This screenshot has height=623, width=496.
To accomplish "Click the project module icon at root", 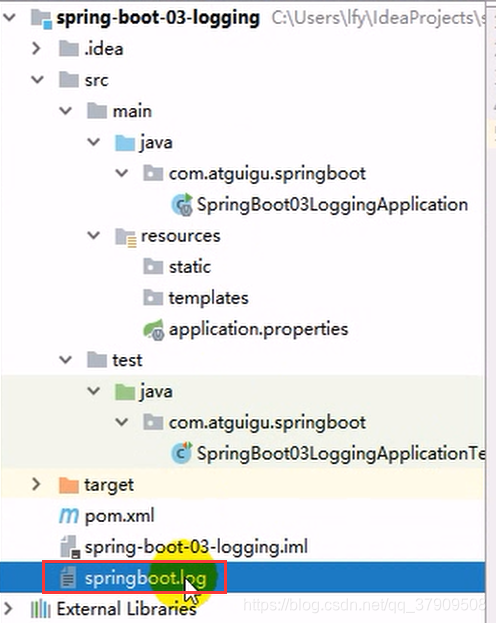I will (x=41, y=19).
